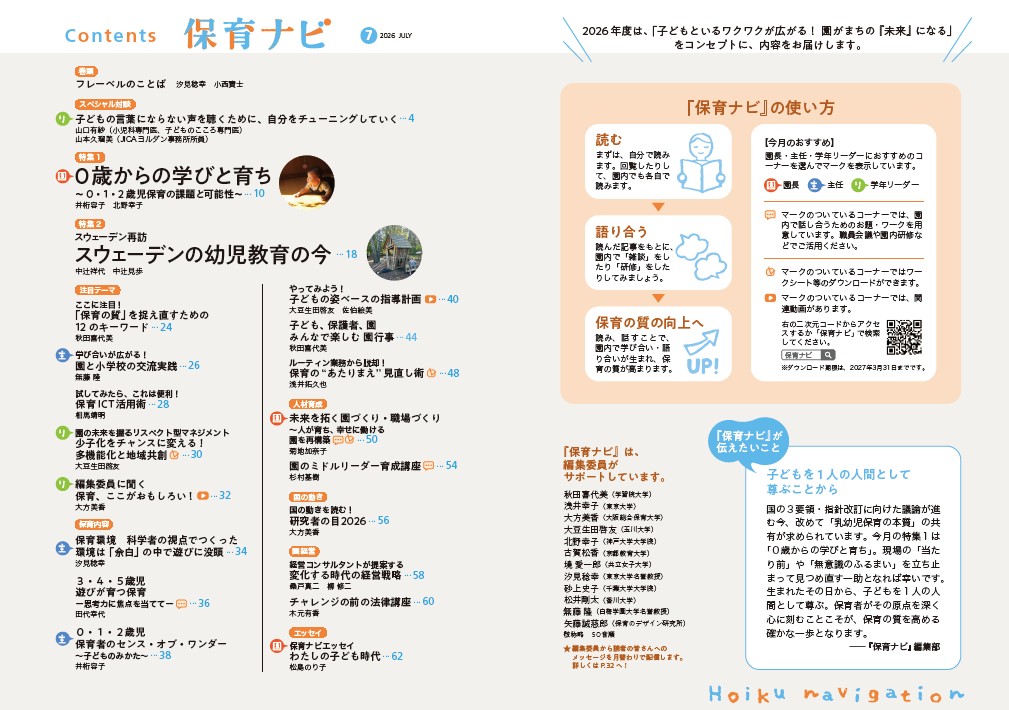
Task: Select the 特集1 section tag
Action: point(89,157)
